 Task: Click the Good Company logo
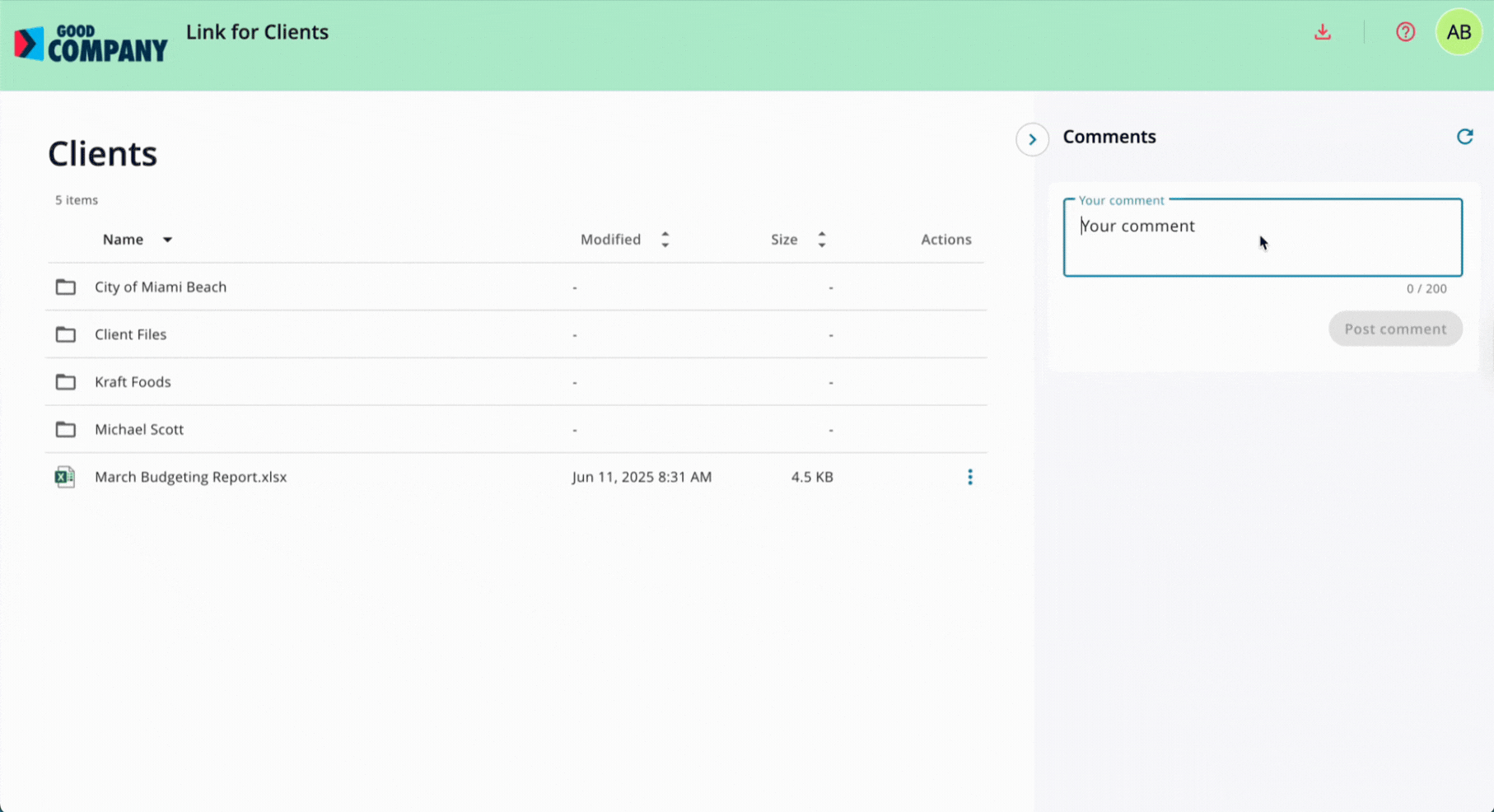point(91,41)
